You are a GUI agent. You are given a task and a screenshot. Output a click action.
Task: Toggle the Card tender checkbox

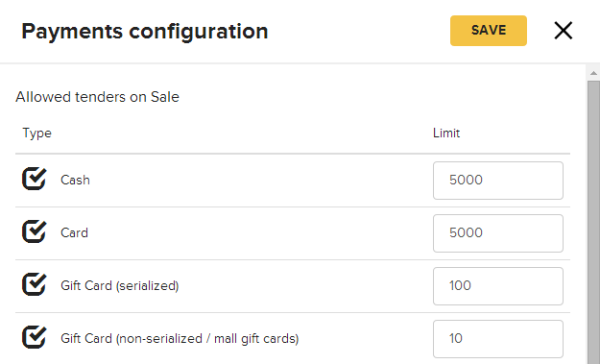[x=34, y=232]
